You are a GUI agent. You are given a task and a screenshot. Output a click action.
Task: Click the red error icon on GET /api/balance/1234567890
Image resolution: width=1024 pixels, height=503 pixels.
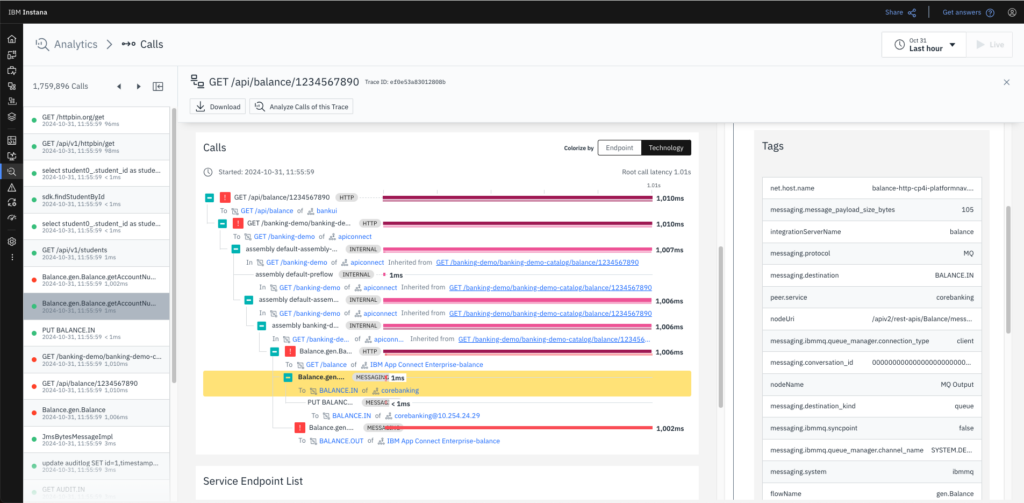(x=225, y=197)
